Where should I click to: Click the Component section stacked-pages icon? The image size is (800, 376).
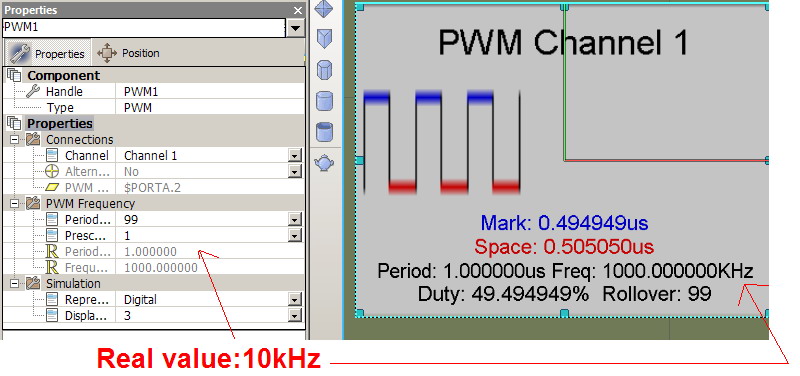(x=14, y=76)
